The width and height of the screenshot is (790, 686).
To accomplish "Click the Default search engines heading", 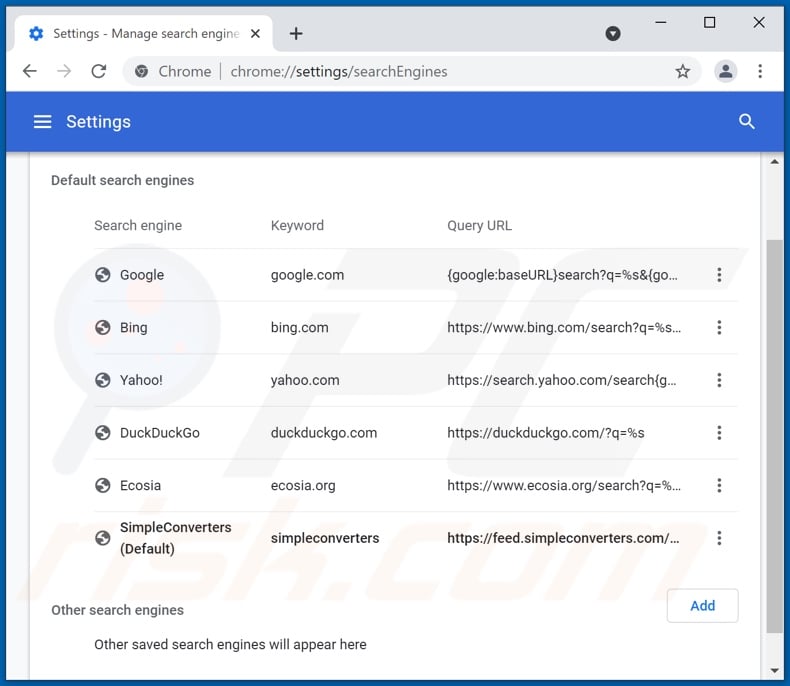I will (x=122, y=180).
